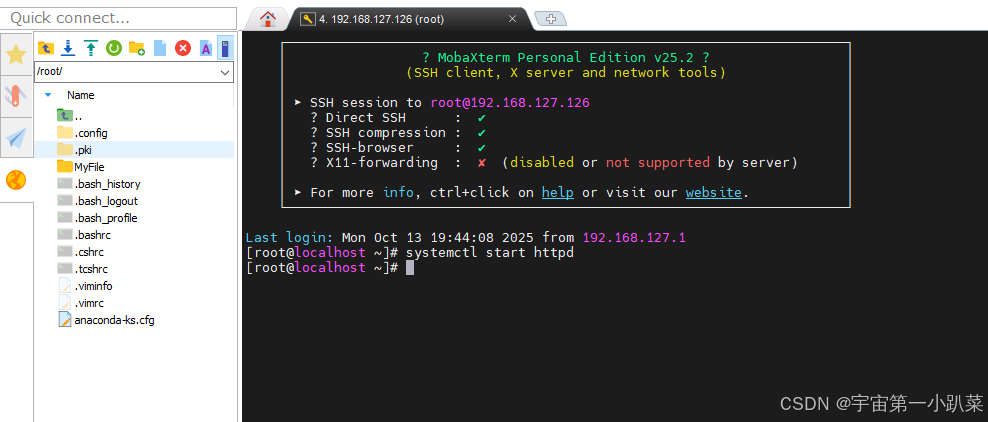Click the upload to current folder icon

pyautogui.click(x=91, y=47)
